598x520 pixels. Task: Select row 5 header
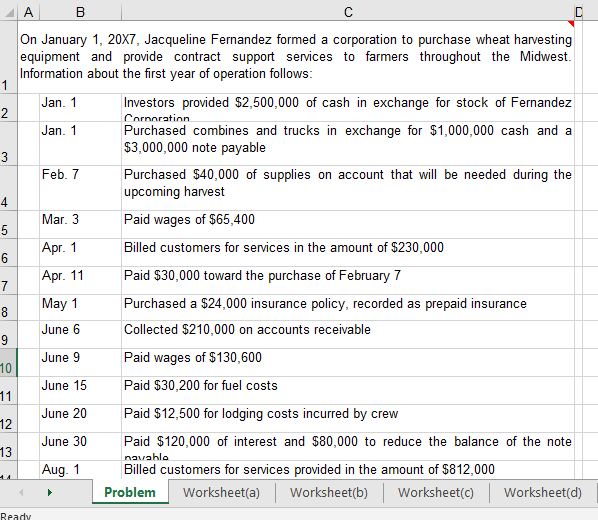pos(8,224)
